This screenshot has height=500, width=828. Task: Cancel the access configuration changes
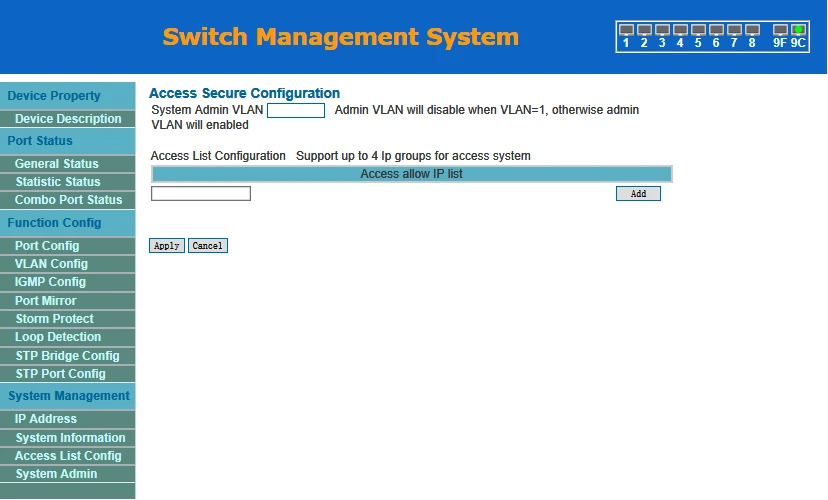point(208,246)
